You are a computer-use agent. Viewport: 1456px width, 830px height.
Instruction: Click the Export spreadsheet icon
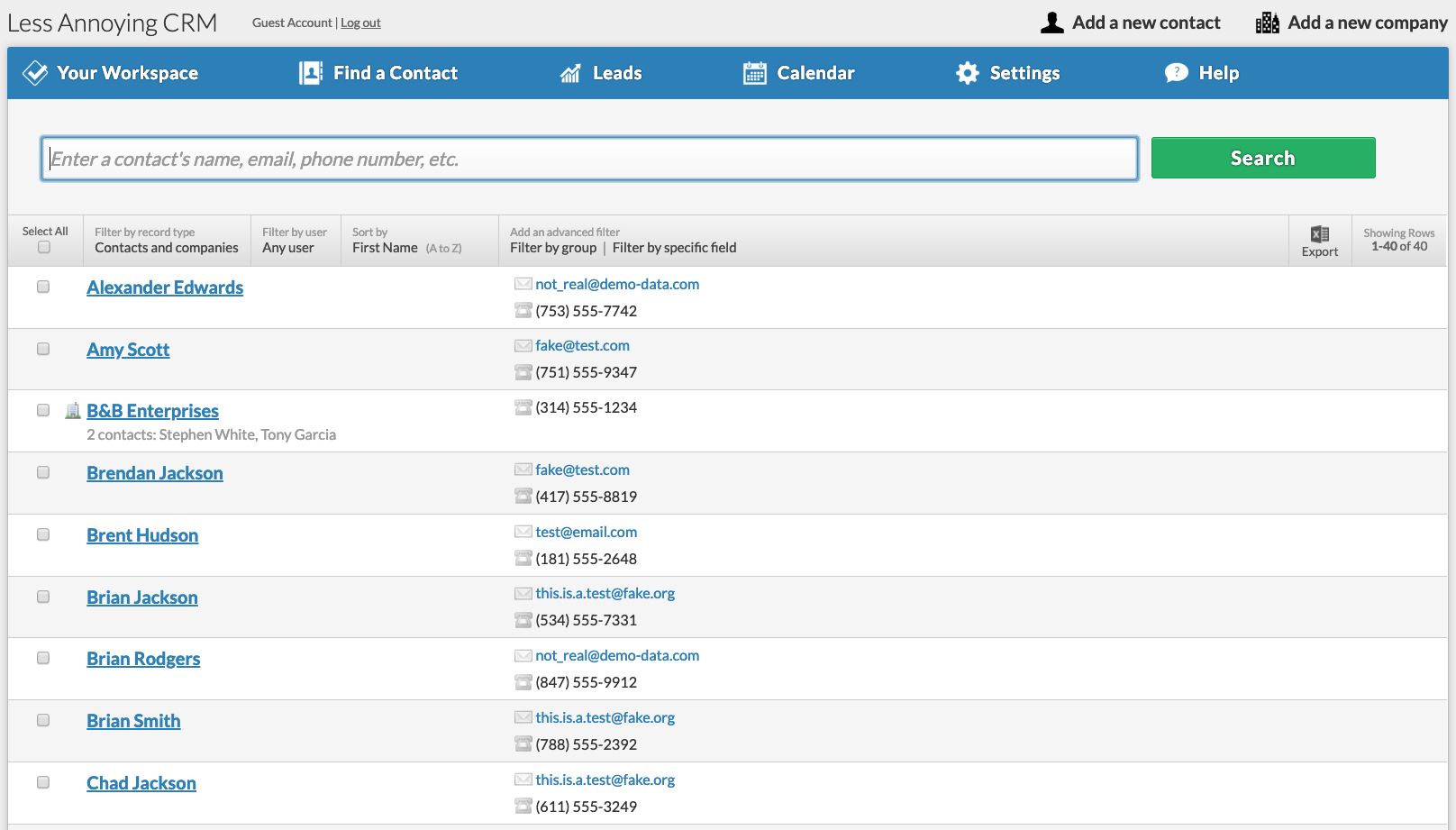(1320, 234)
